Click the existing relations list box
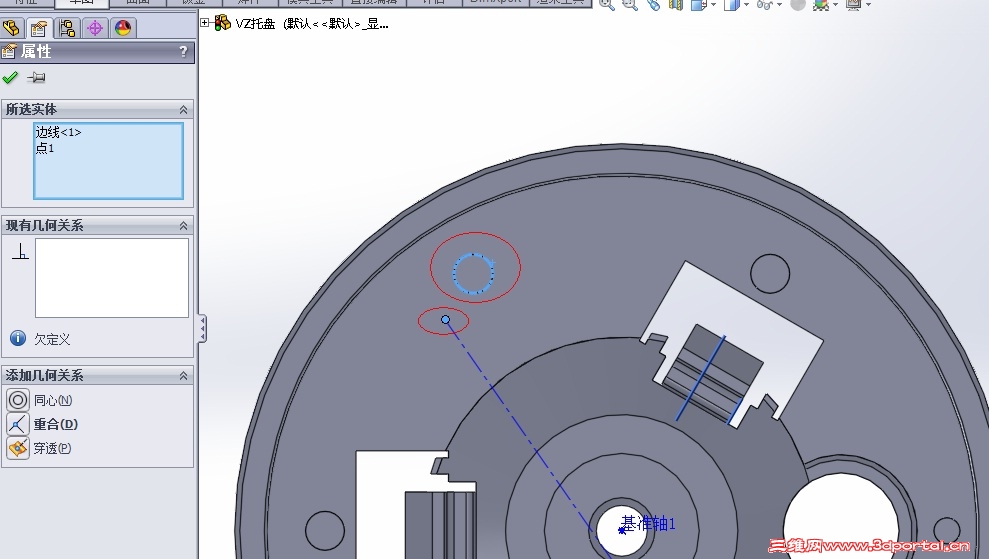 pyautogui.click(x=112, y=278)
